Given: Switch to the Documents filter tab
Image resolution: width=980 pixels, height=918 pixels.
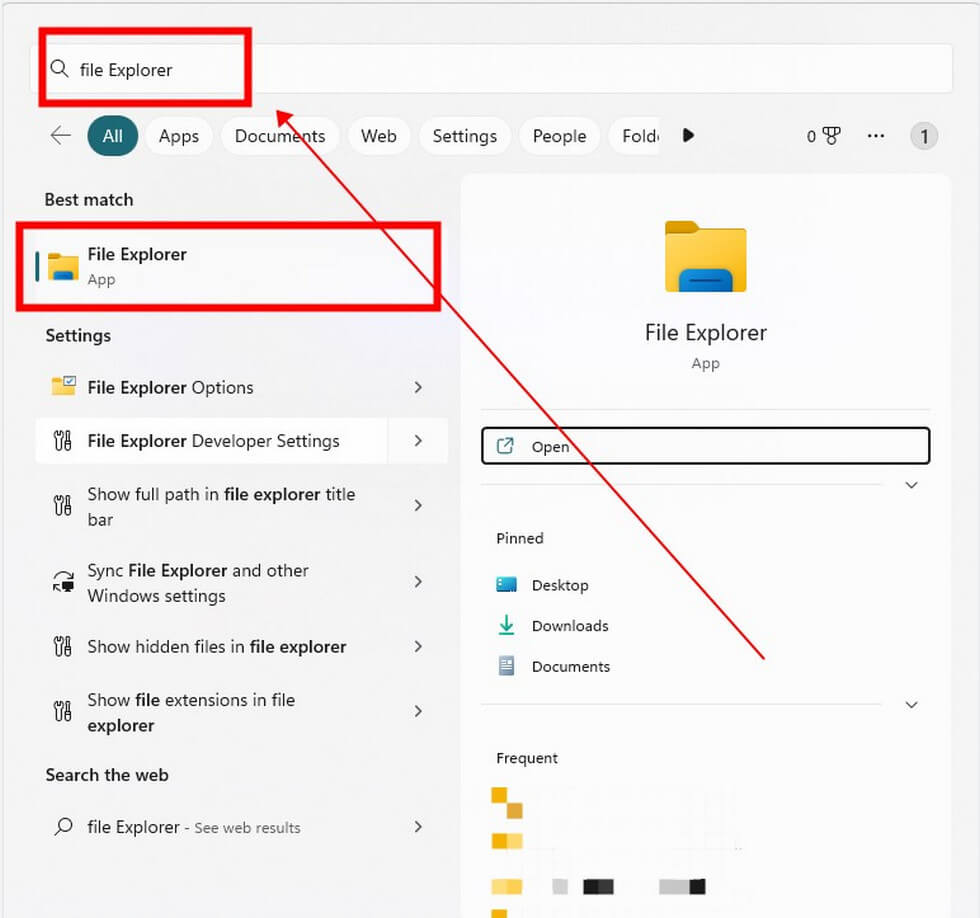Looking at the screenshot, I should 280,136.
